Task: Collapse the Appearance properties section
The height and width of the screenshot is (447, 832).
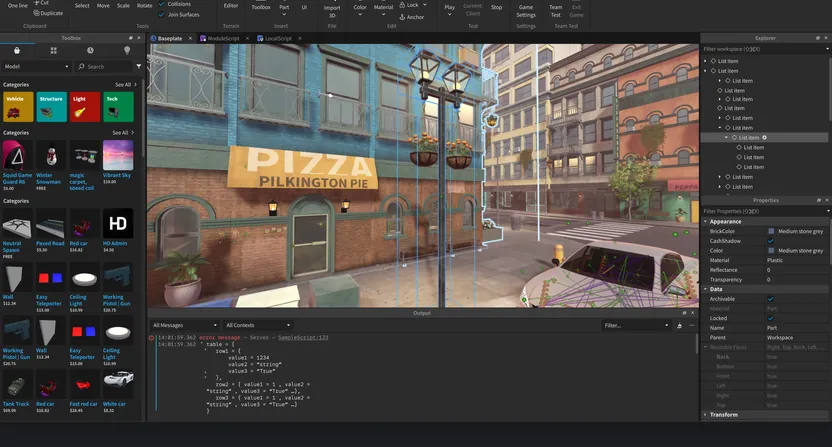Action: (705, 221)
